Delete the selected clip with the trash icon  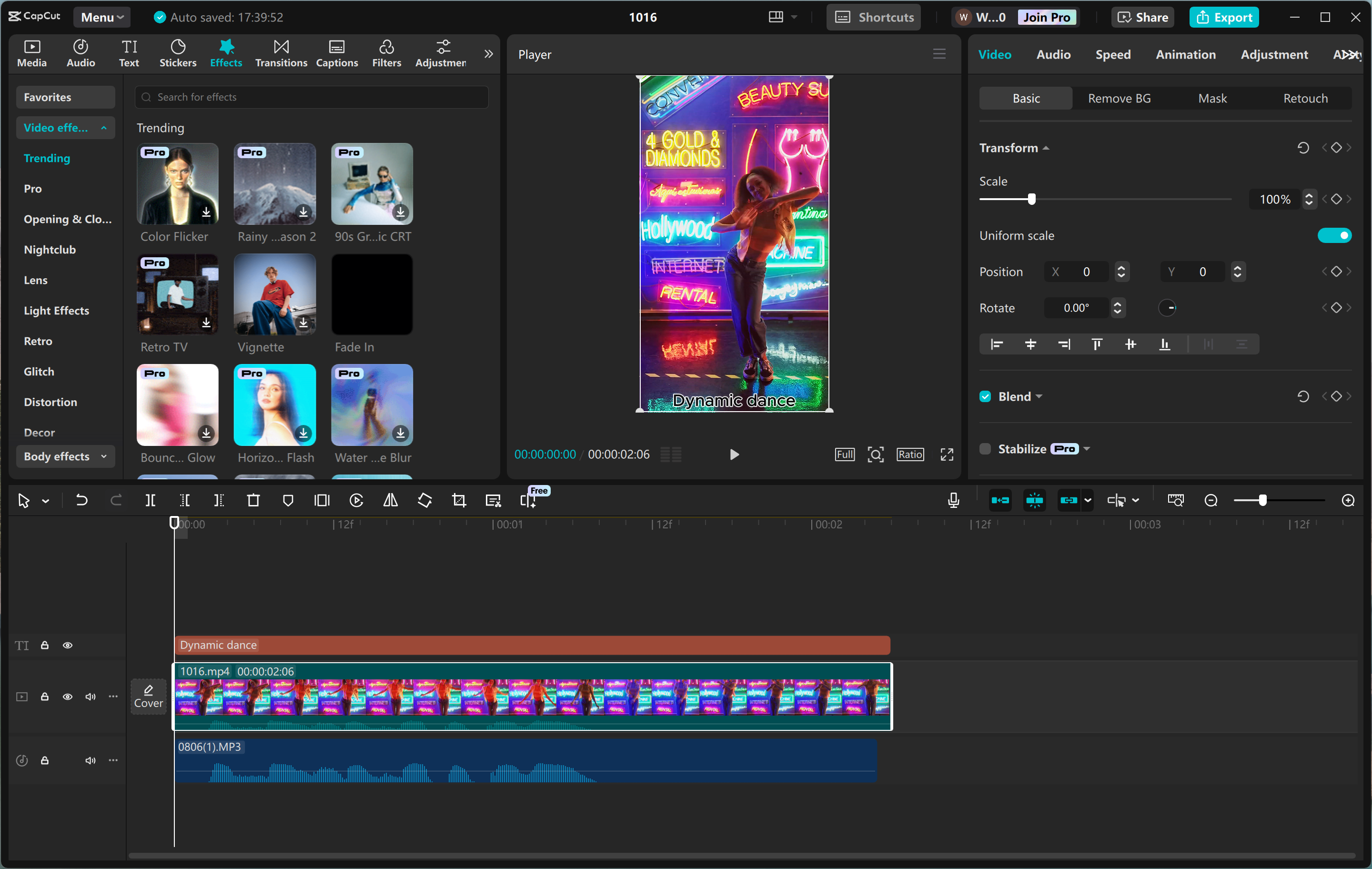click(253, 500)
